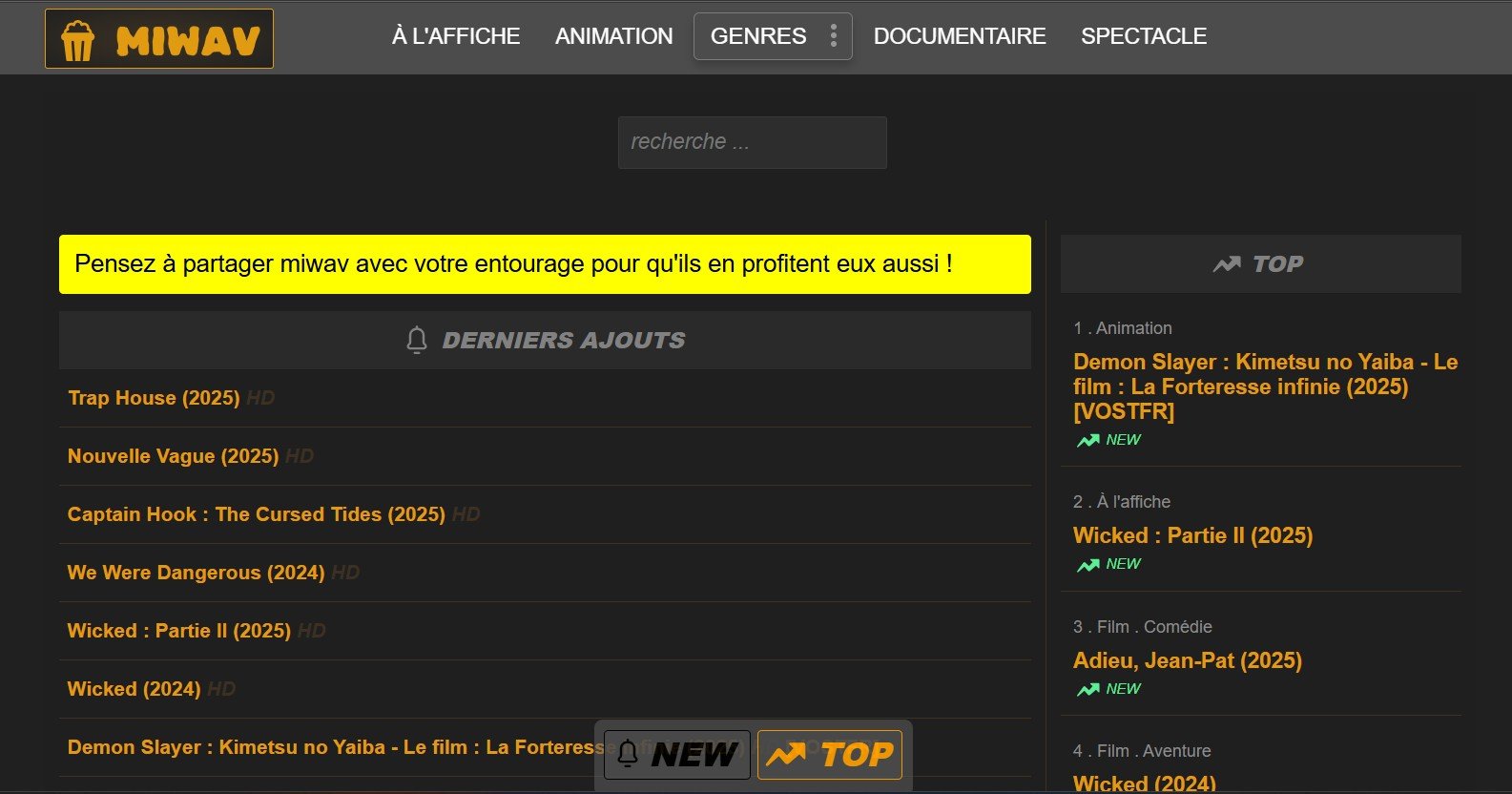Open Trap House (2025) movie link

154,398
